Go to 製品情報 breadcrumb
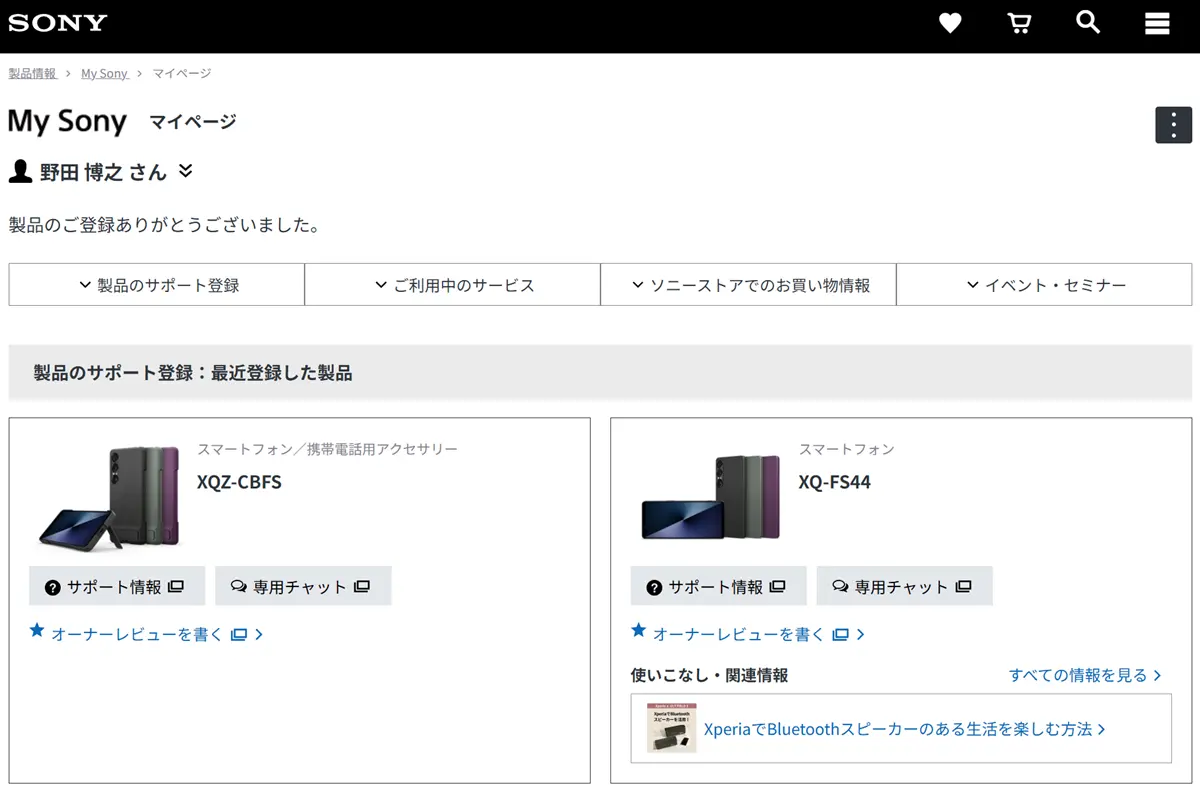1200x788 pixels. tap(32, 74)
